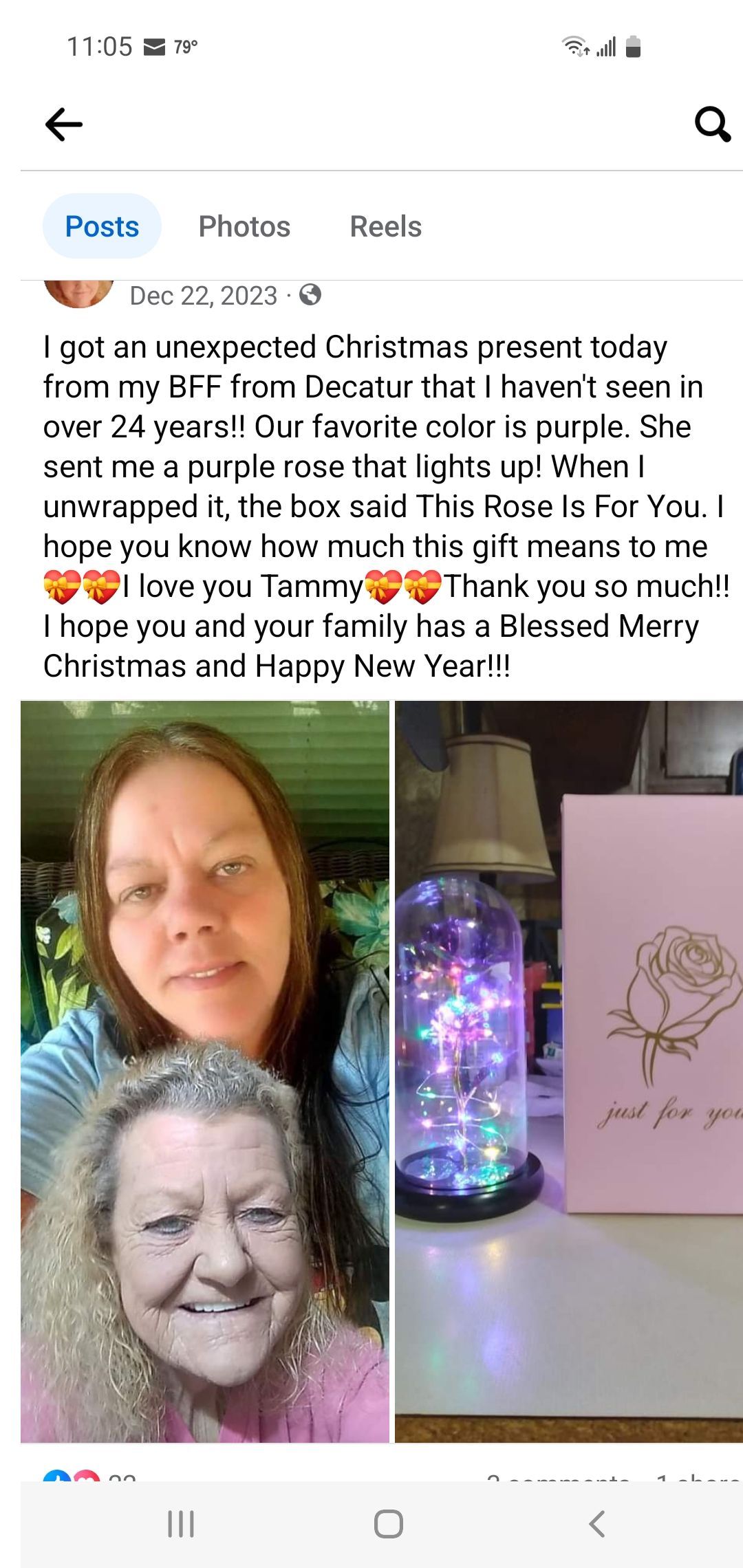Tap the public globe audience icon
Image resolution: width=743 pixels, height=1568 pixels.
click(310, 295)
